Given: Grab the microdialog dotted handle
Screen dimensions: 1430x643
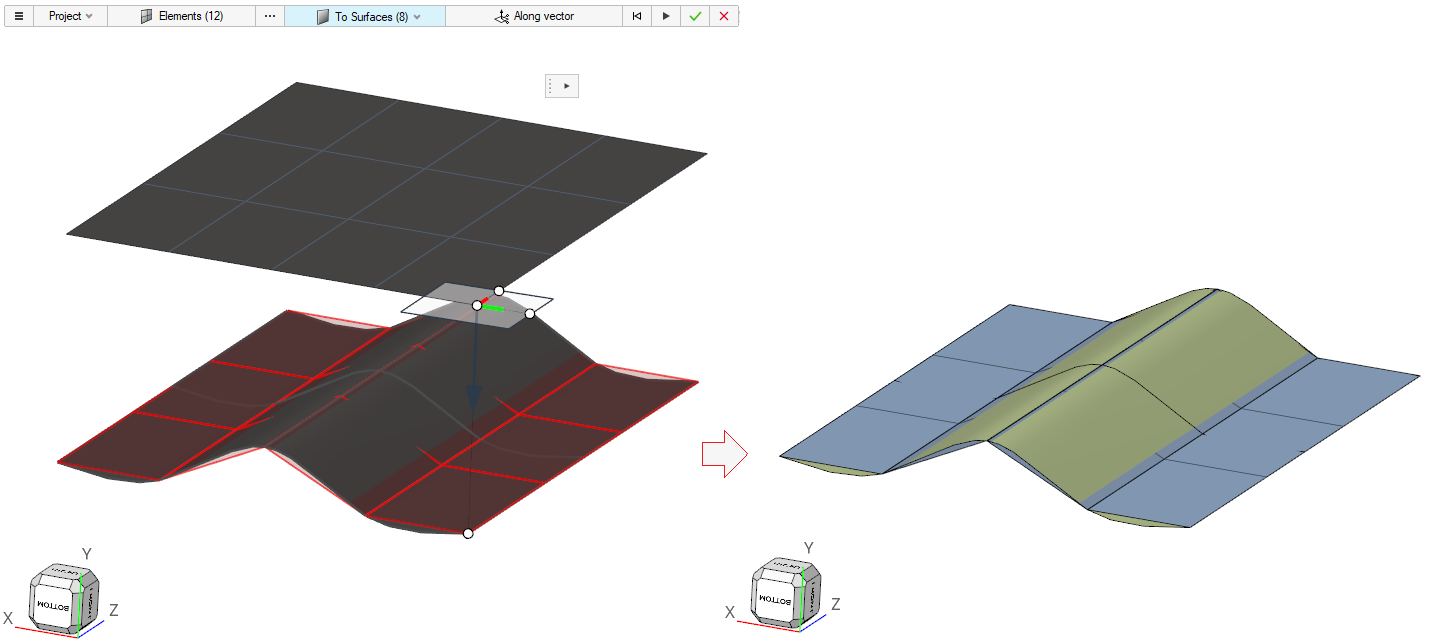Looking at the screenshot, I should click(550, 86).
